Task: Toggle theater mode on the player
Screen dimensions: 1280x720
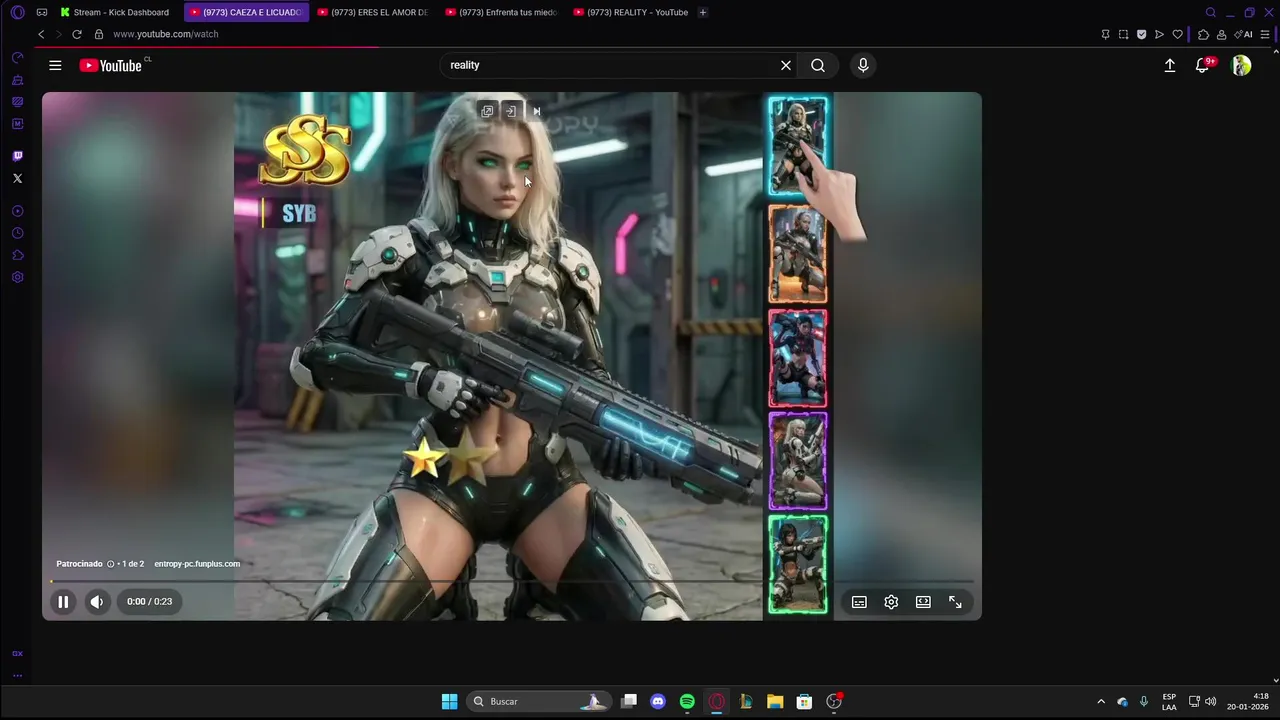Action: [923, 602]
